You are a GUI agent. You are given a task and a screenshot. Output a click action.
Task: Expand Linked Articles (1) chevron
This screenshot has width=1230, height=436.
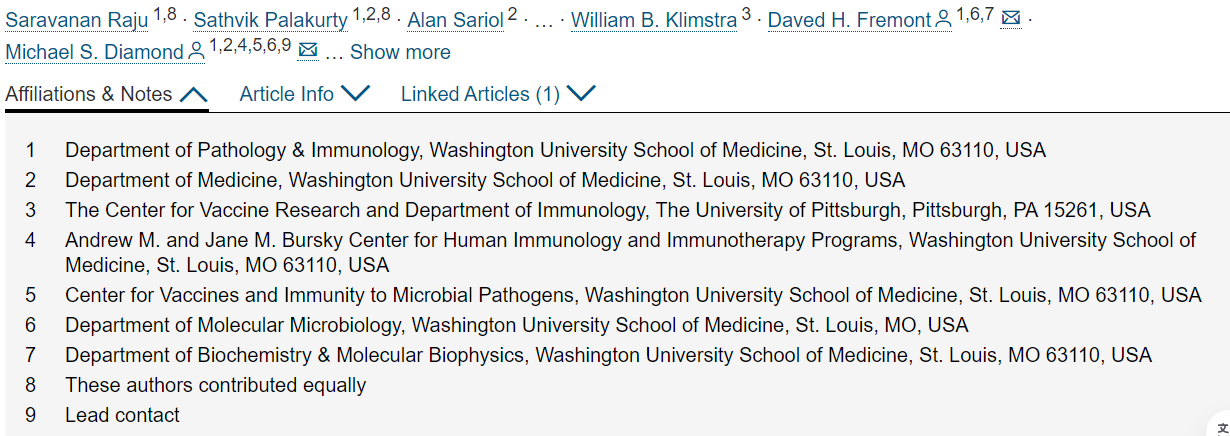point(581,93)
